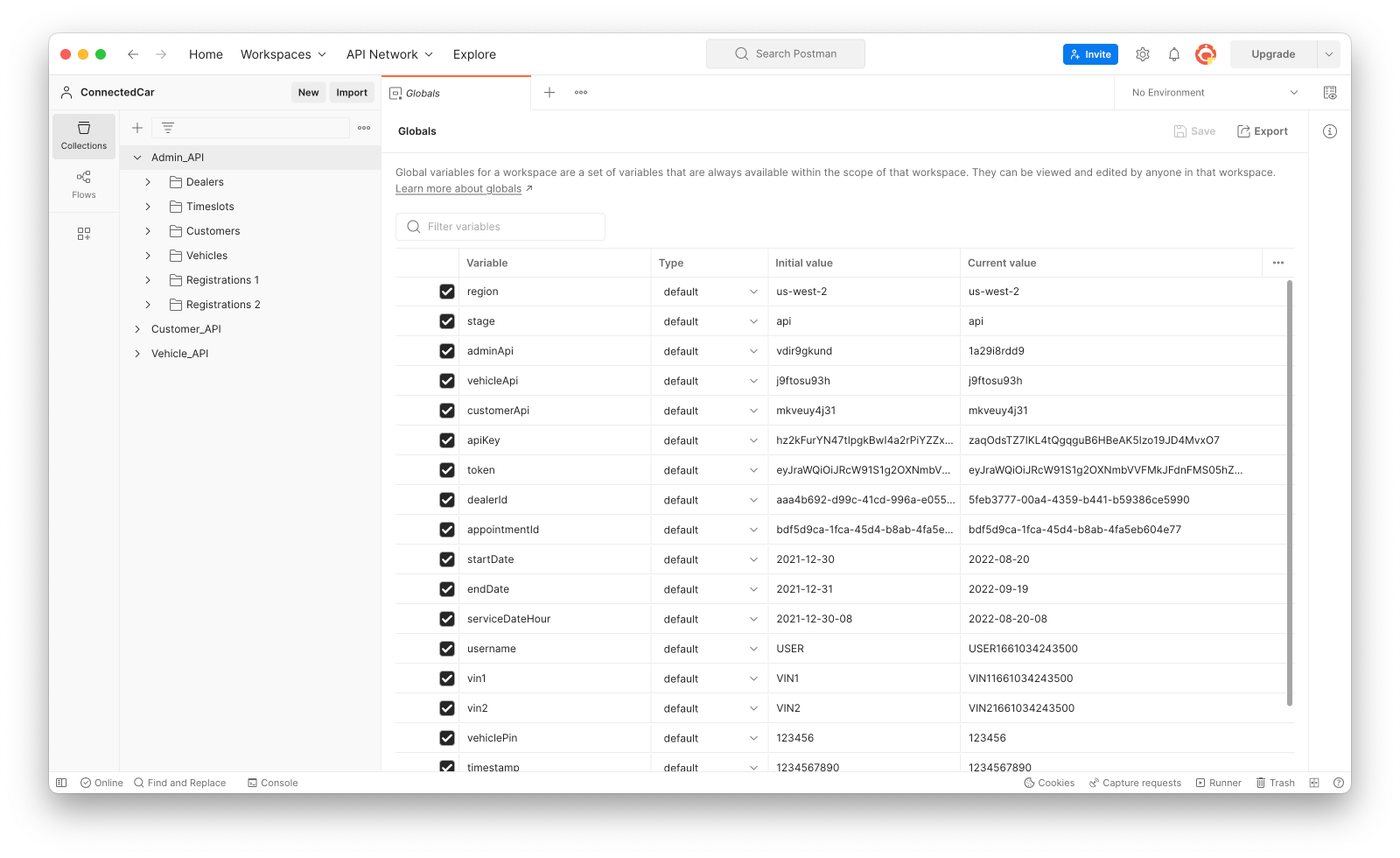Go to Explore

pyautogui.click(x=474, y=54)
